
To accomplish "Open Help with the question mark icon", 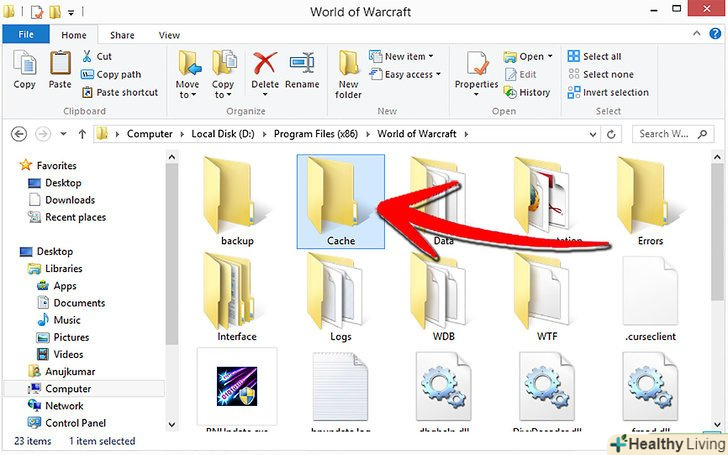I will point(715,33).
